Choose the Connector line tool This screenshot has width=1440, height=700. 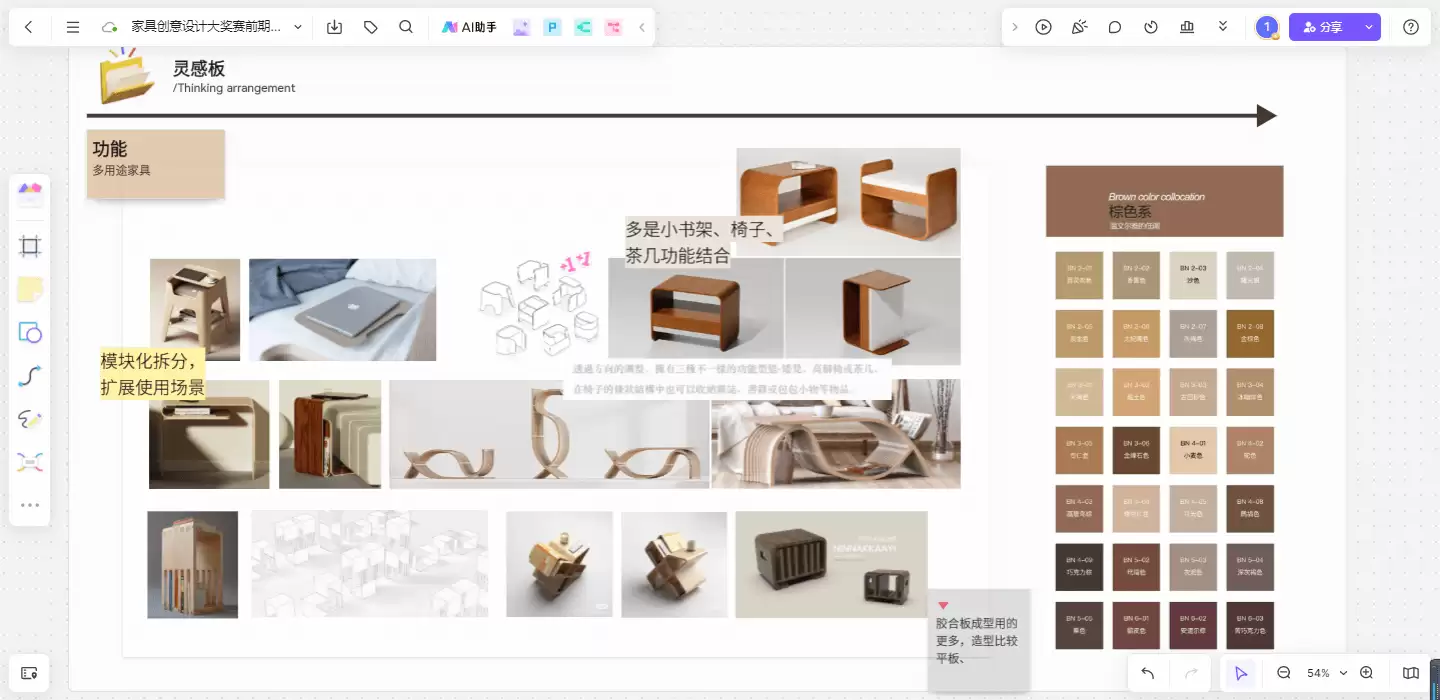(30, 376)
